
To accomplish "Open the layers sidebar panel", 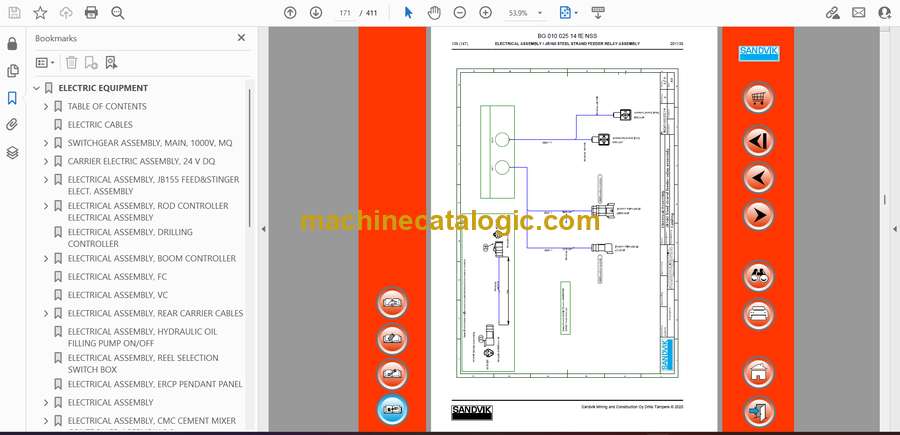I will click(12, 152).
